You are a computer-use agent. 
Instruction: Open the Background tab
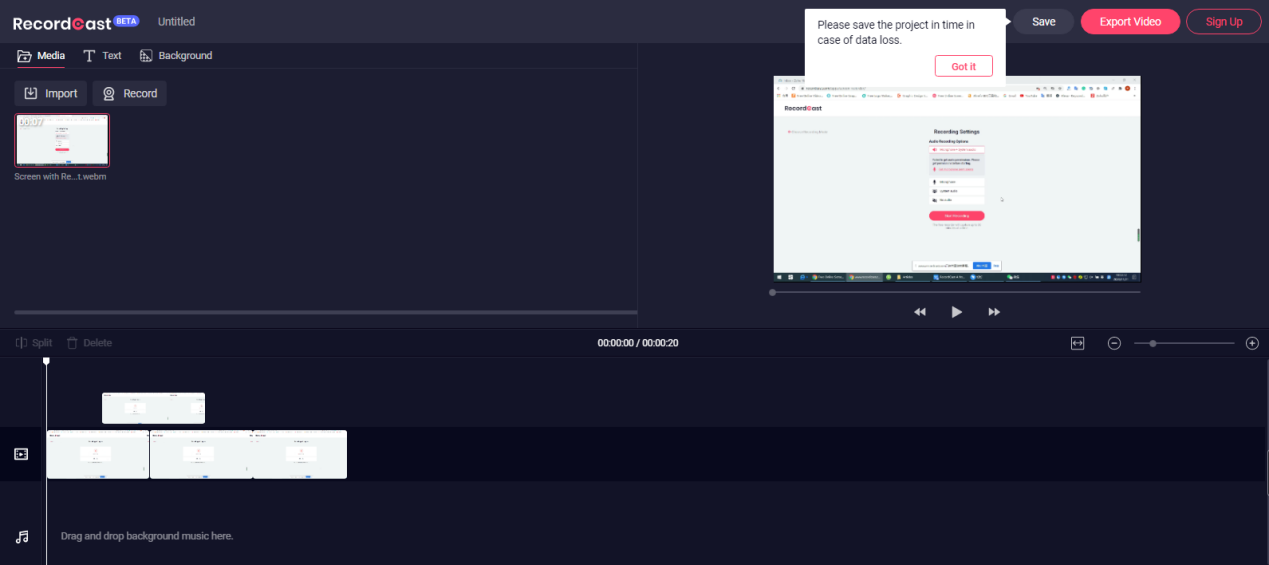[x=176, y=56]
